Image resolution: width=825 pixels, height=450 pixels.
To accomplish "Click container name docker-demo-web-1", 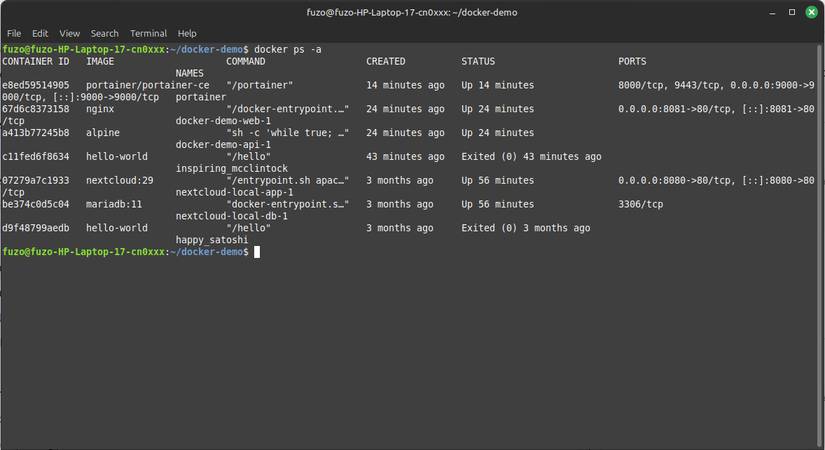I will click(x=223, y=121).
